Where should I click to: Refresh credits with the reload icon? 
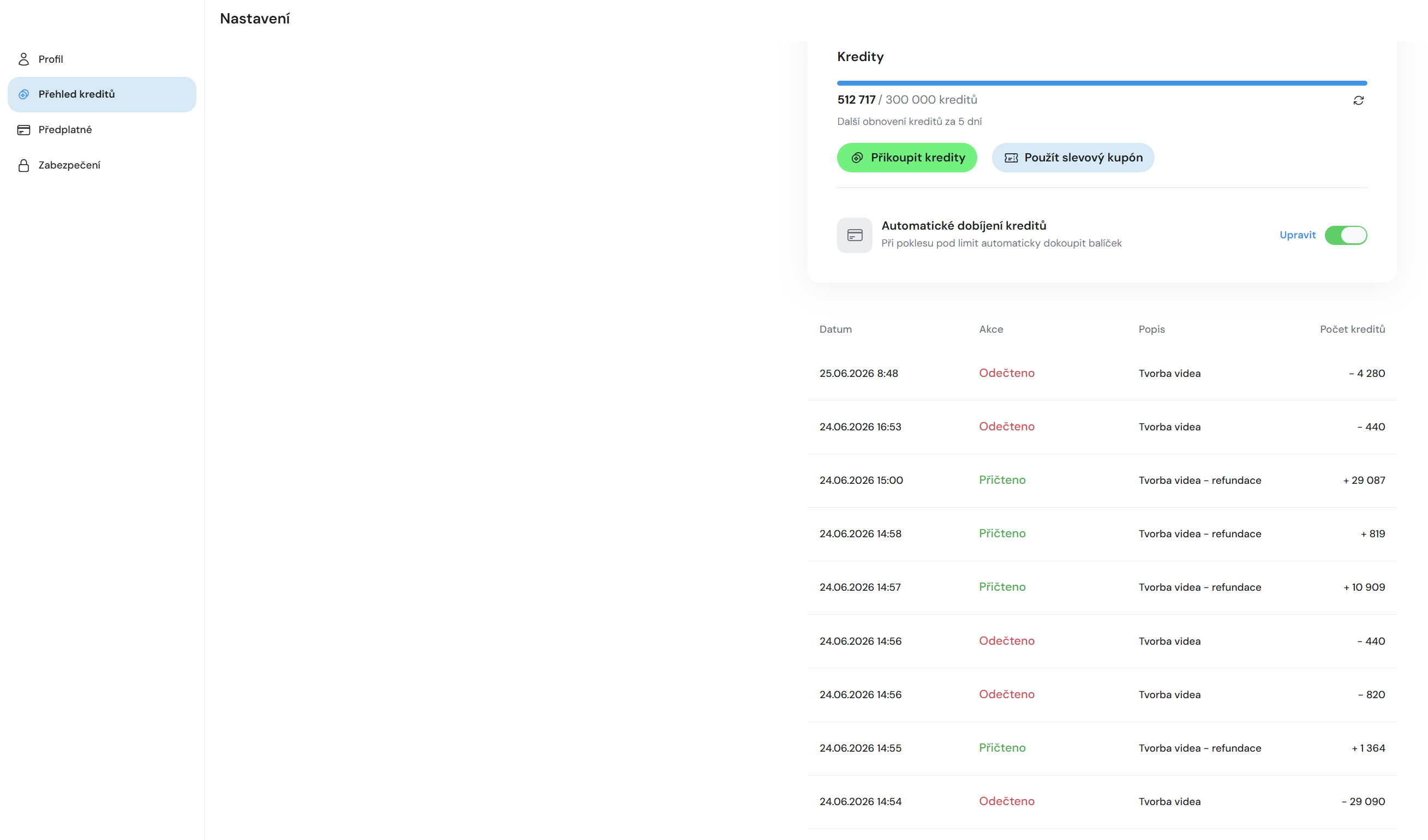click(1358, 100)
